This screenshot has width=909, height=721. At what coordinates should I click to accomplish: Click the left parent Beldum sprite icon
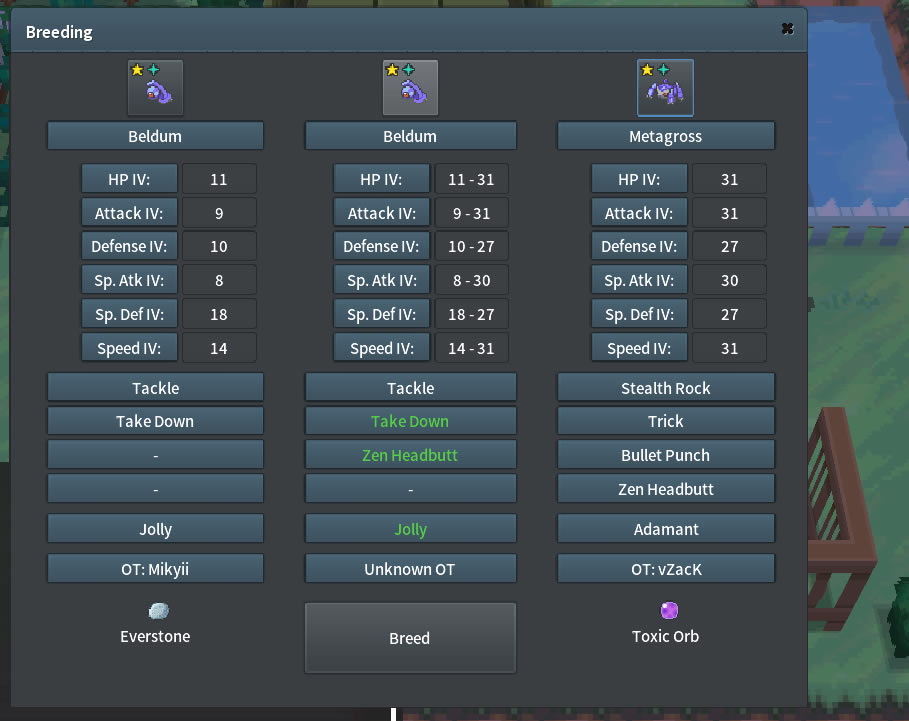click(155, 88)
